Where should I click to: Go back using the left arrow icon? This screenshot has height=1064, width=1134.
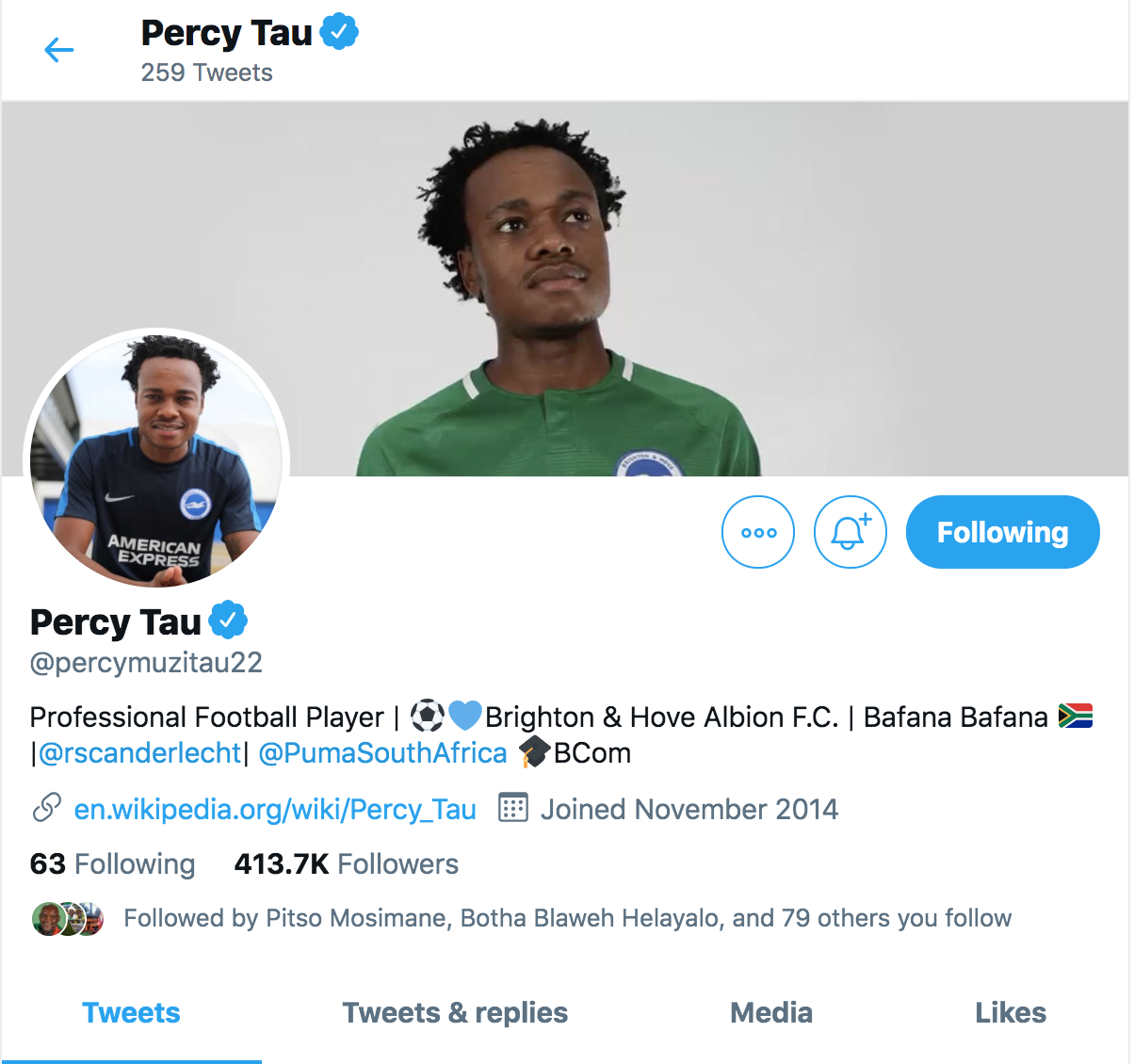59,50
